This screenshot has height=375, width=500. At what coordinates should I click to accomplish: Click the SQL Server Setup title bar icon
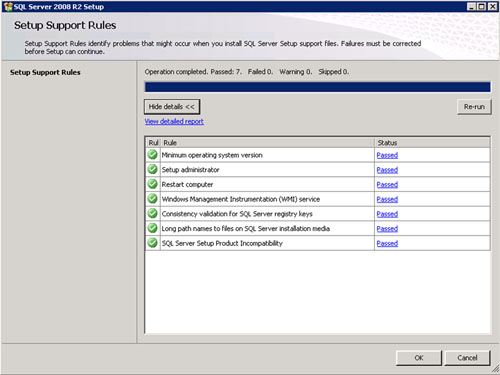[x=8, y=6]
